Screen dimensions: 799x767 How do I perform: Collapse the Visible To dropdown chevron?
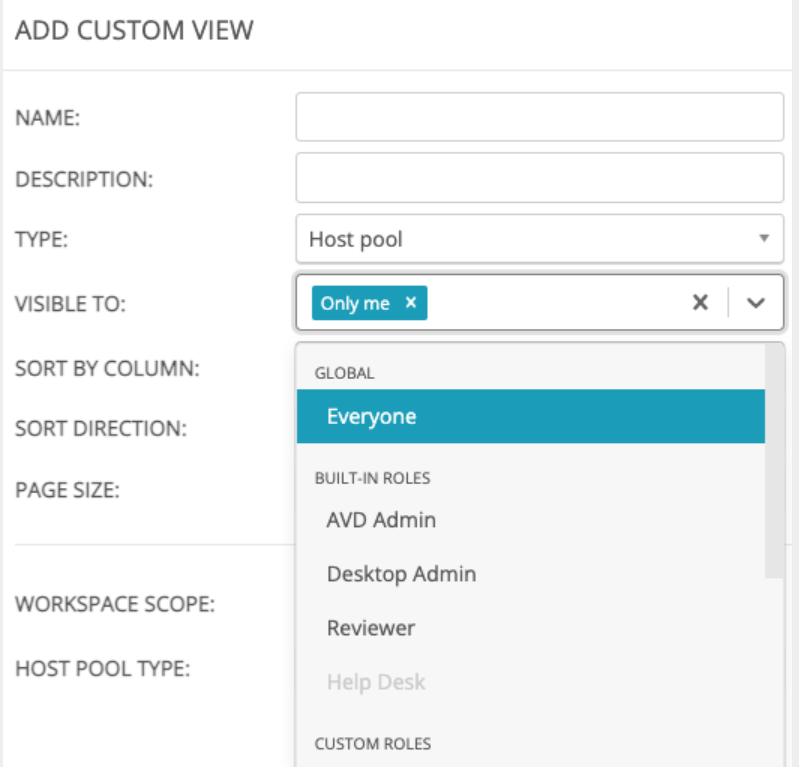[x=756, y=303]
